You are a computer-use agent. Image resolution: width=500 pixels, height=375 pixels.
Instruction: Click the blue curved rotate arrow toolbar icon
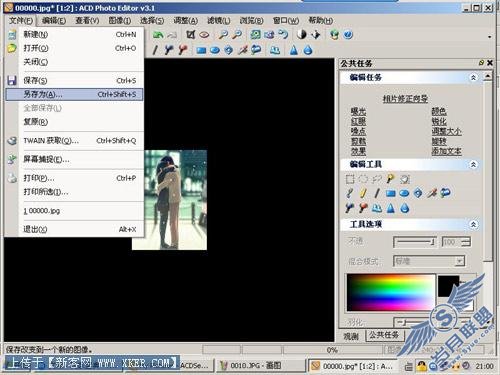coord(283,34)
